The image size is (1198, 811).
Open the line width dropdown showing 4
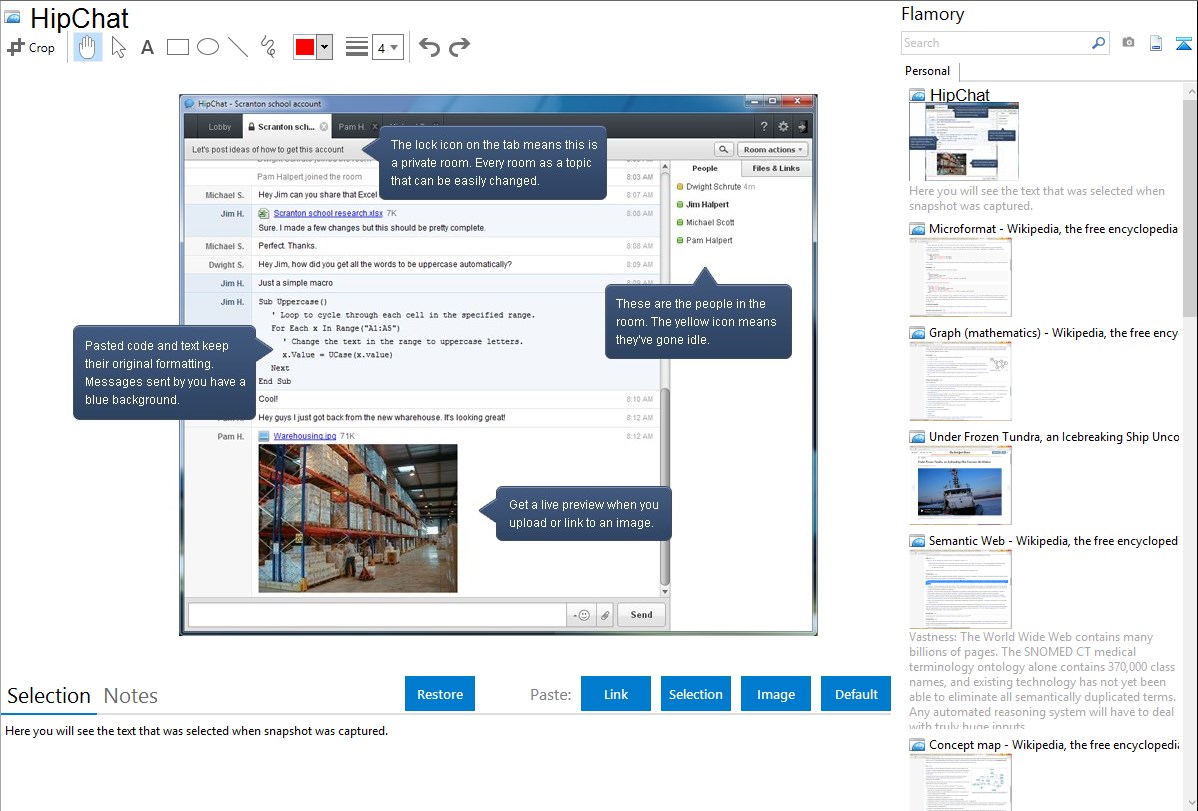click(387, 47)
